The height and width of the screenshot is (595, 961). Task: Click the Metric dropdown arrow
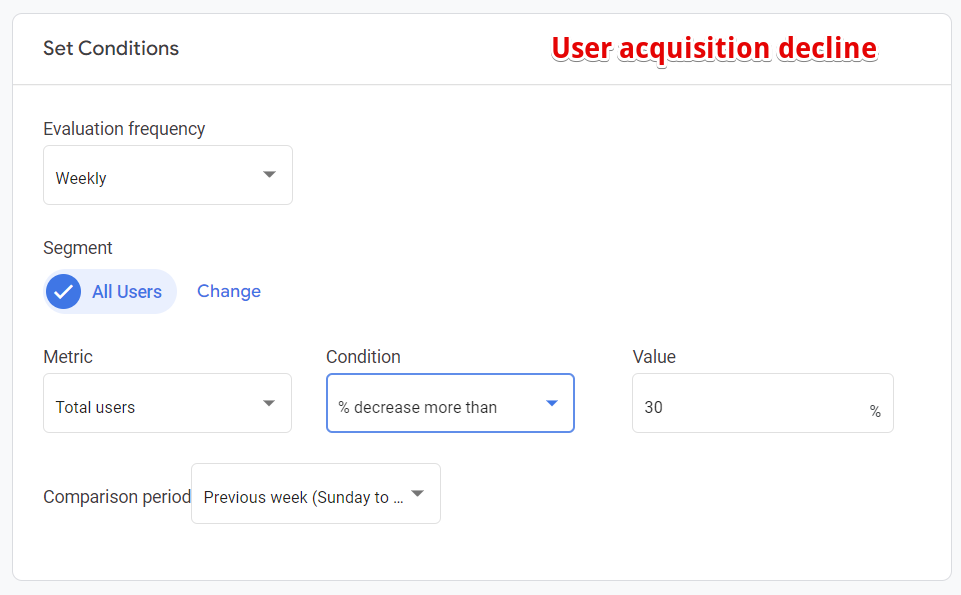click(268, 404)
